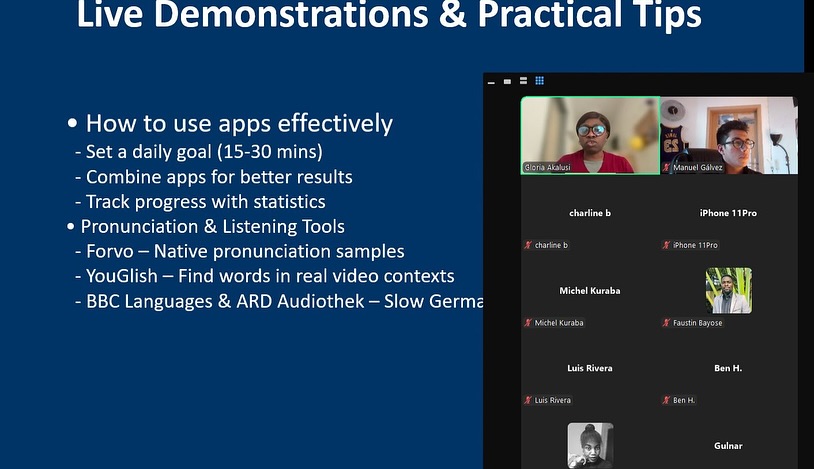Screen dimensions: 814x469
Task: Click the Manuel Gálvez name label
Action: 698,167
